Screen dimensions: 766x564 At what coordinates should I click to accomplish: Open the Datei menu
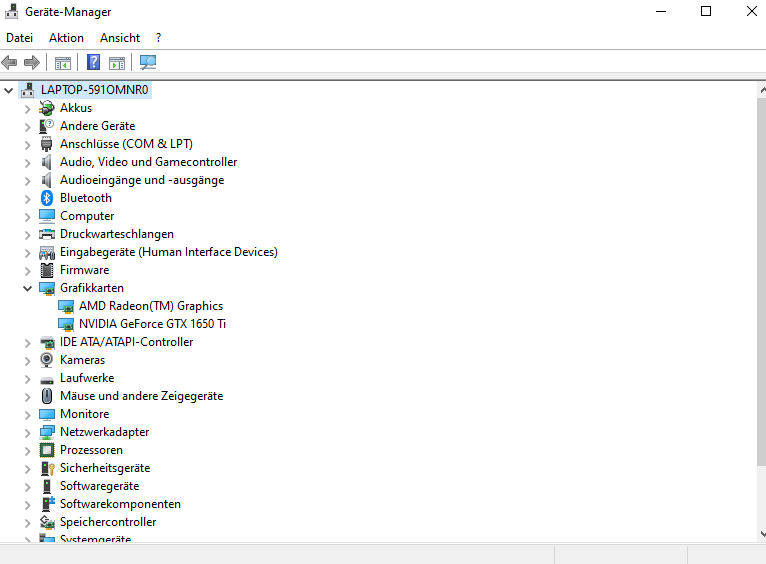click(20, 38)
